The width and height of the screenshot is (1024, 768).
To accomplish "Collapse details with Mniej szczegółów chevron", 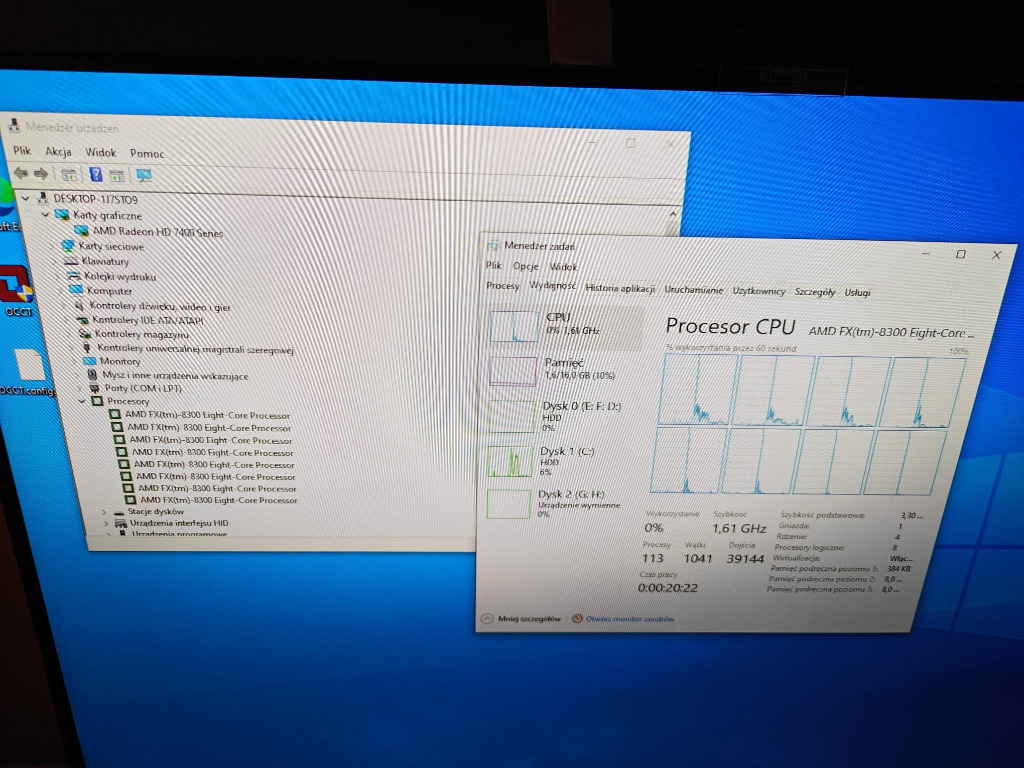I will click(487, 618).
